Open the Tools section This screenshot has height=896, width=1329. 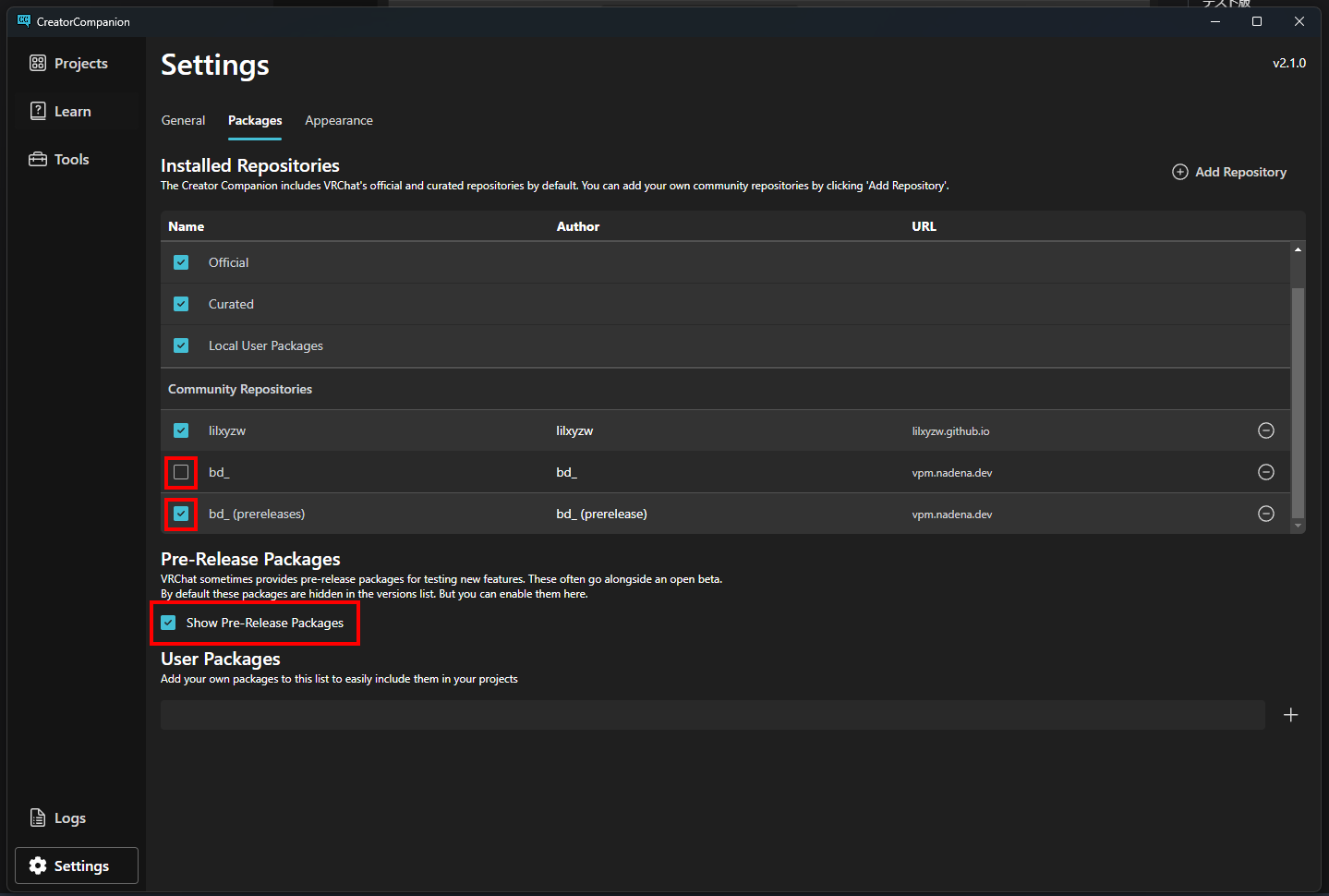point(59,159)
